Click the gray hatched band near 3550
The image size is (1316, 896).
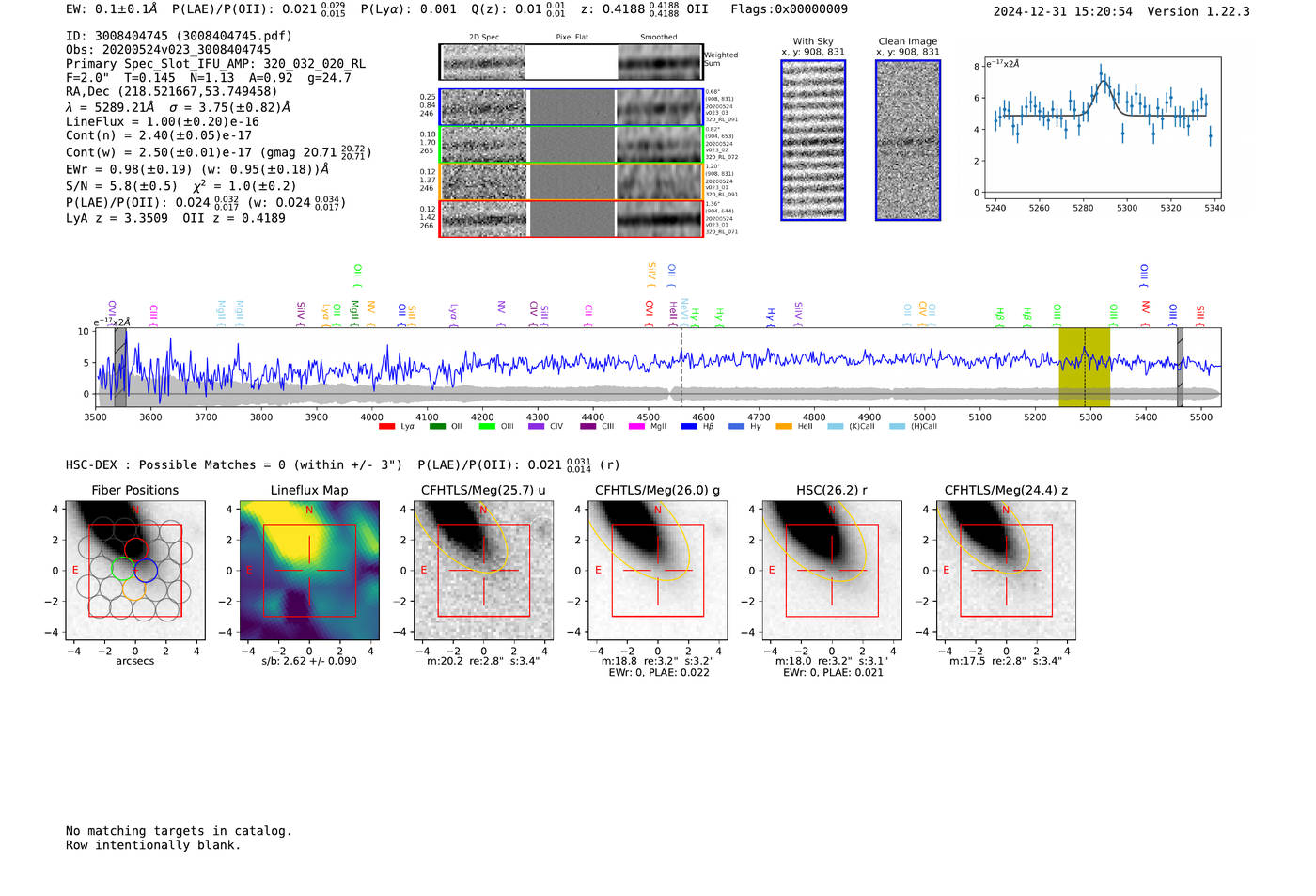click(x=120, y=368)
